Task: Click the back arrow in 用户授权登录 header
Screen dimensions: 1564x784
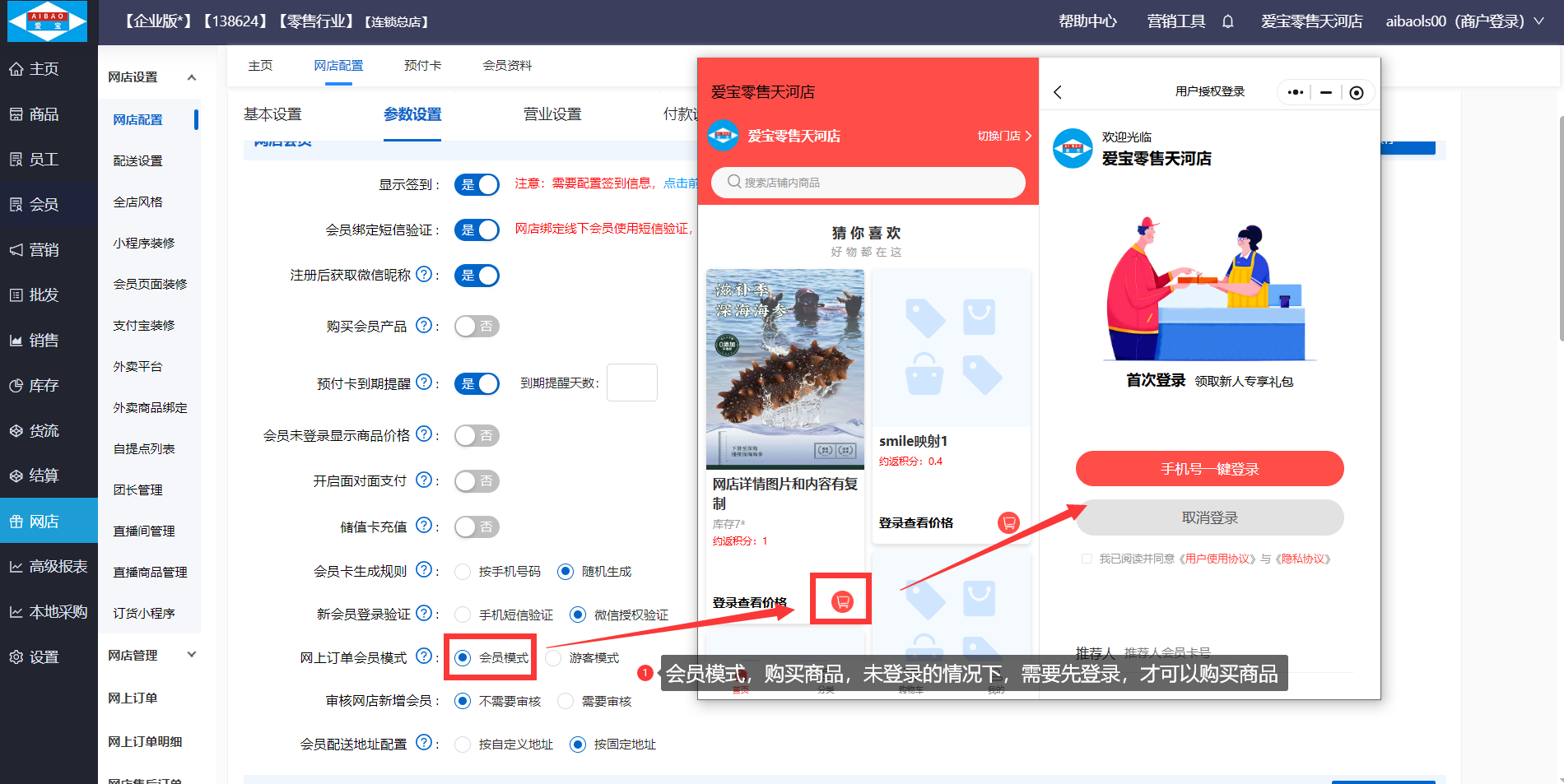Action: (x=1058, y=92)
